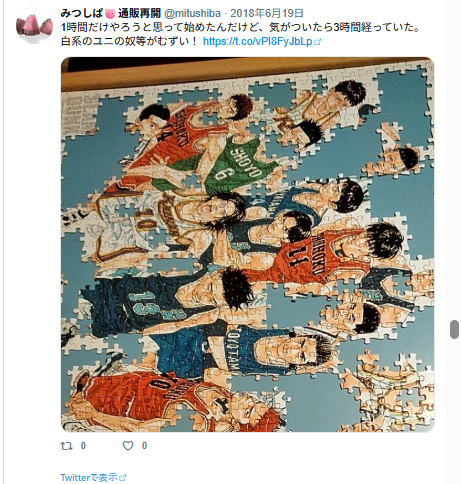
Task: Like the tweet with the heart icon
Action: (128, 446)
